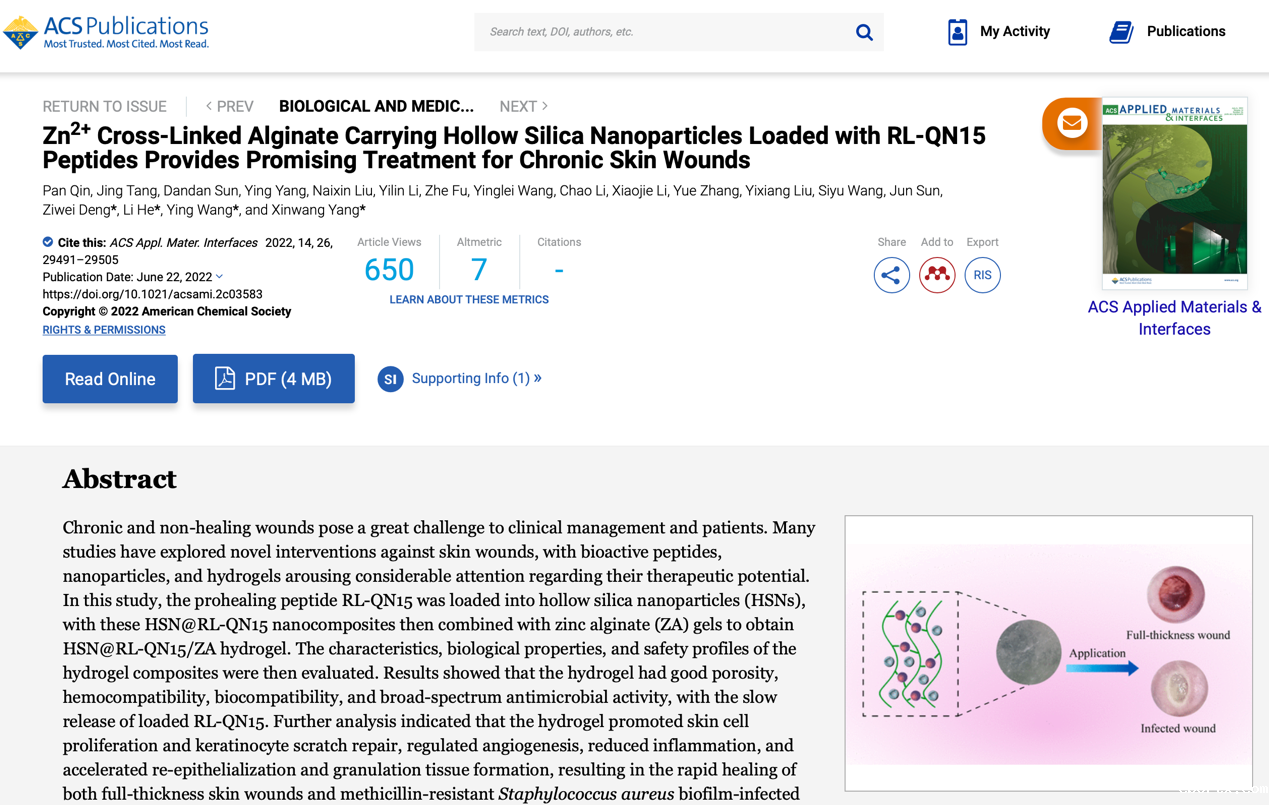The height and width of the screenshot is (805, 1269).
Task: Click the Share article icon
Action: tap(891, 275)
